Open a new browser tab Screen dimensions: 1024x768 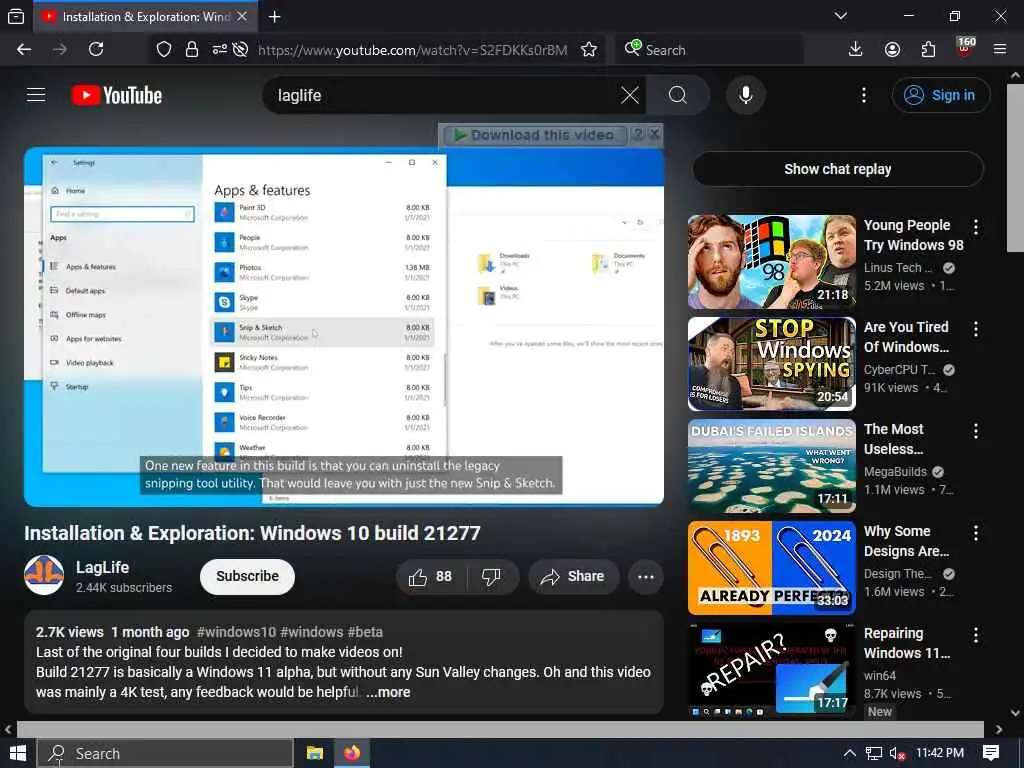tap(275, 17)
